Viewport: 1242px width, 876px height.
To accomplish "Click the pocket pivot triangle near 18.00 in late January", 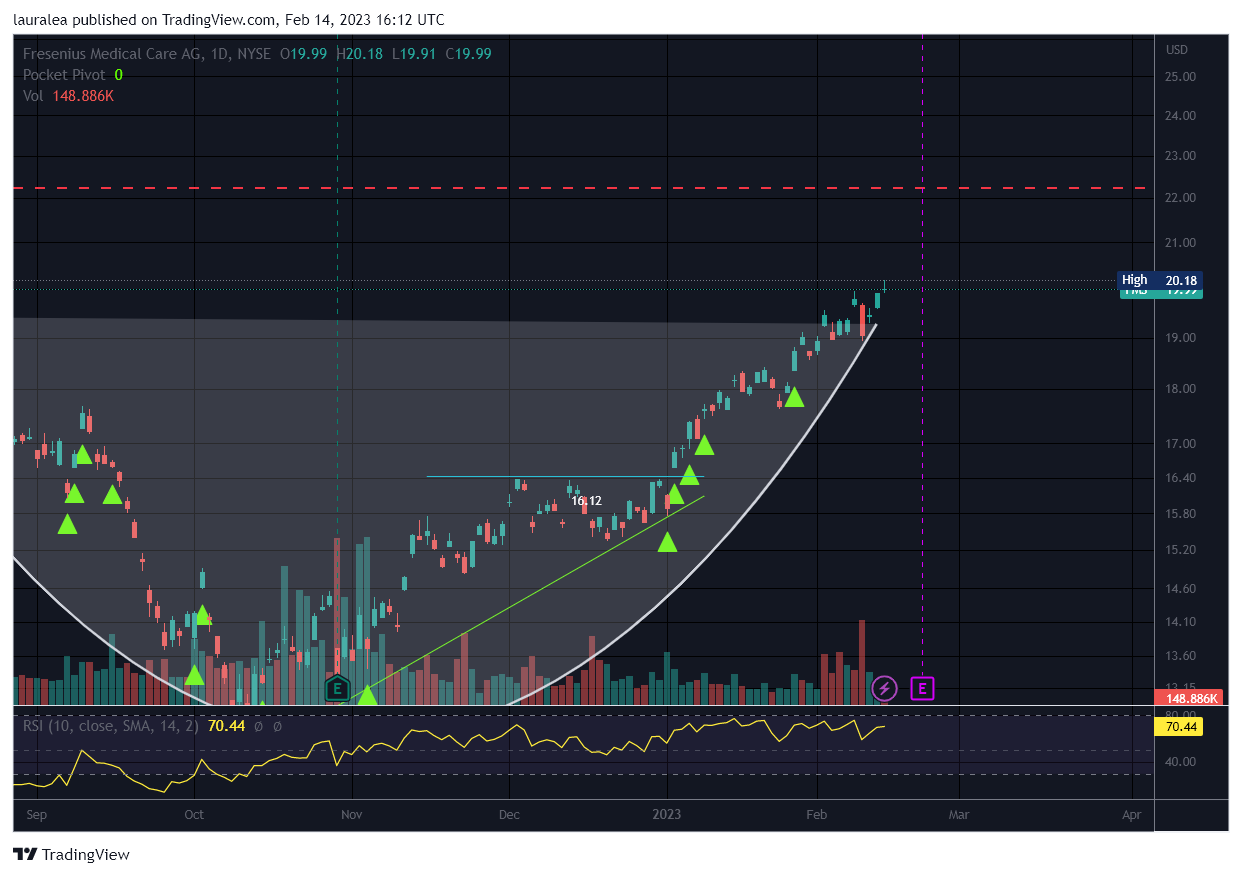I will click(794, 397).
